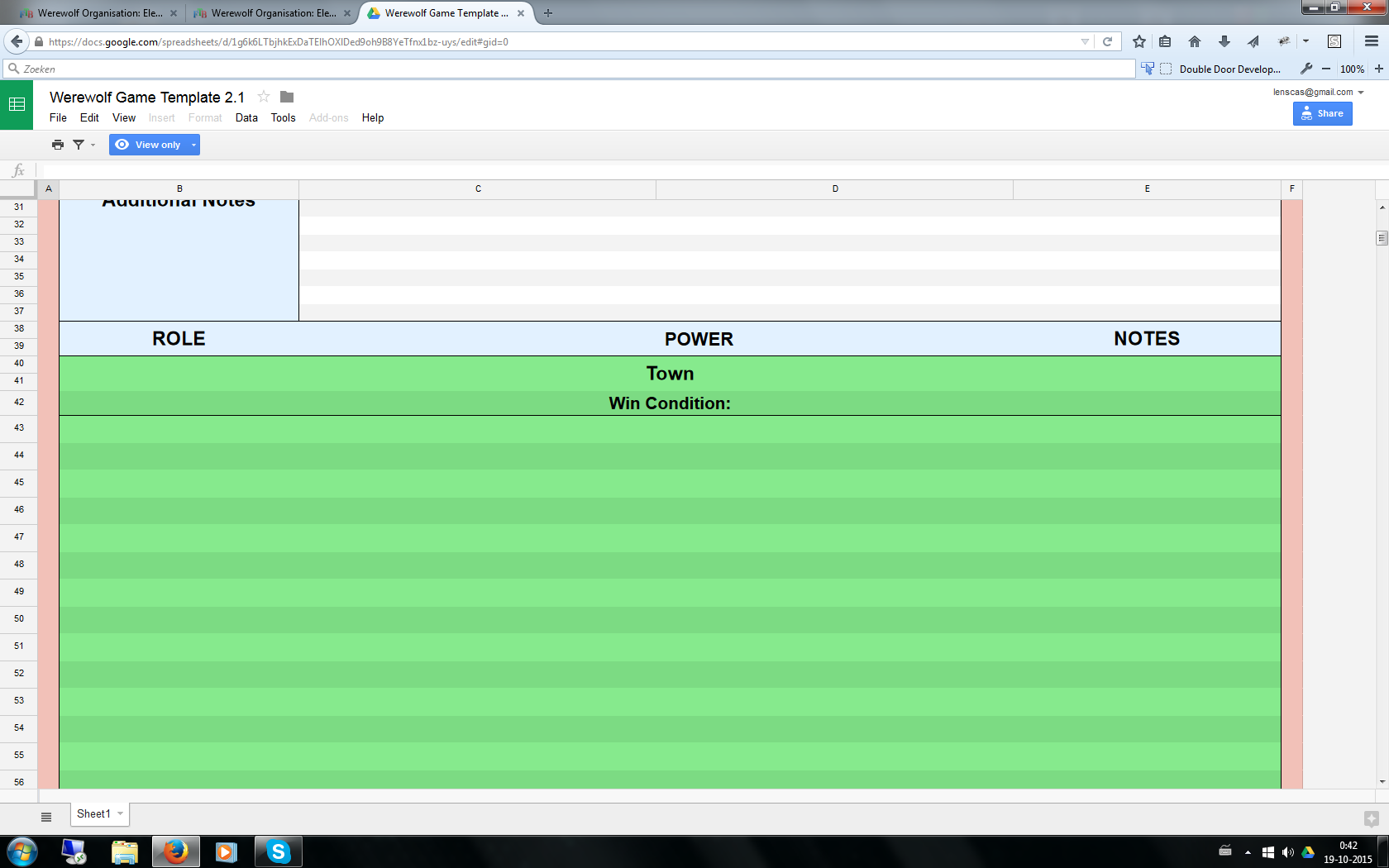Open the all sheets list icon
1389x868 pixels.
coord(46,817)
